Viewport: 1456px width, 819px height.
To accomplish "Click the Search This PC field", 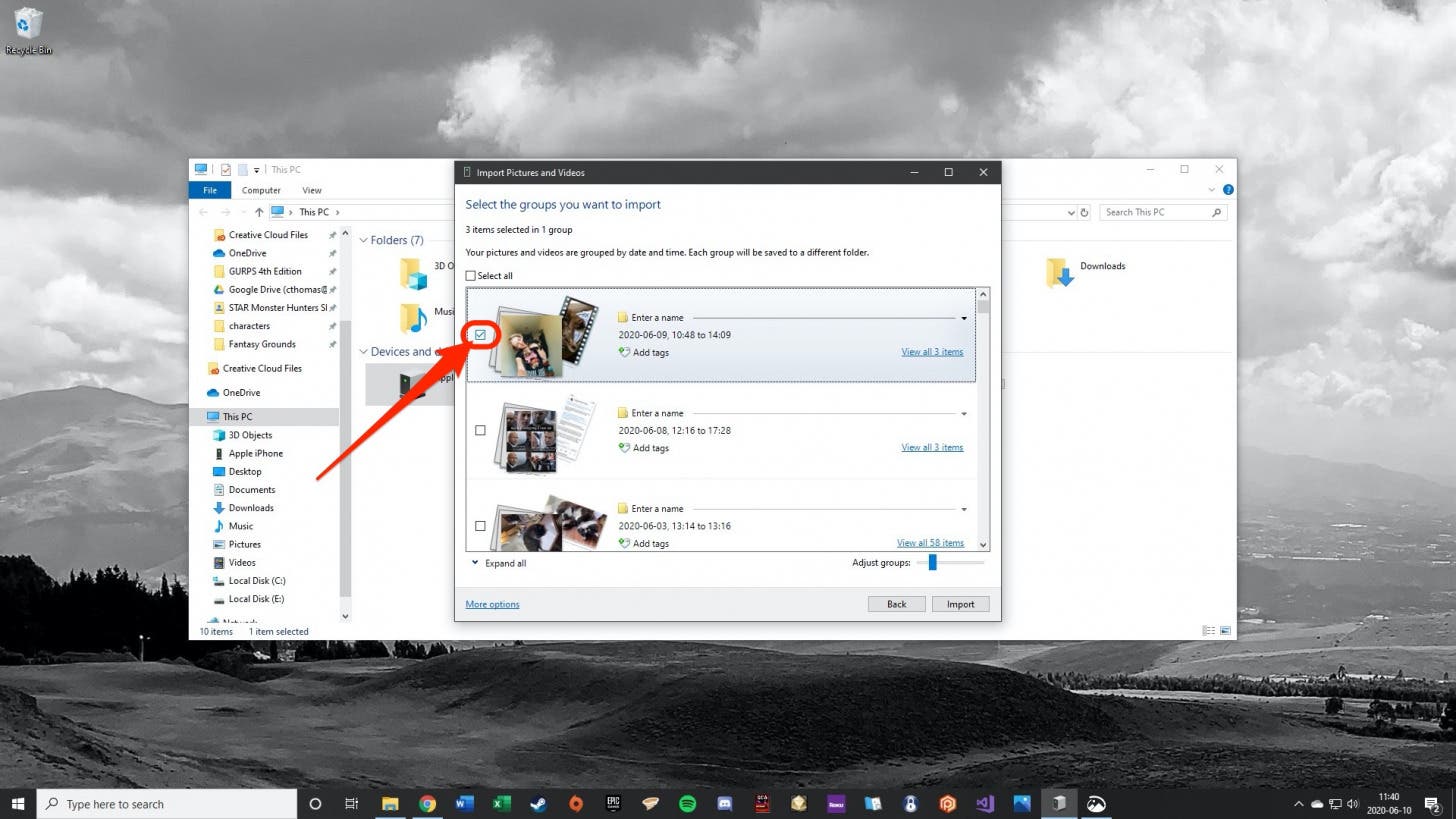I will pos(1156,212).
